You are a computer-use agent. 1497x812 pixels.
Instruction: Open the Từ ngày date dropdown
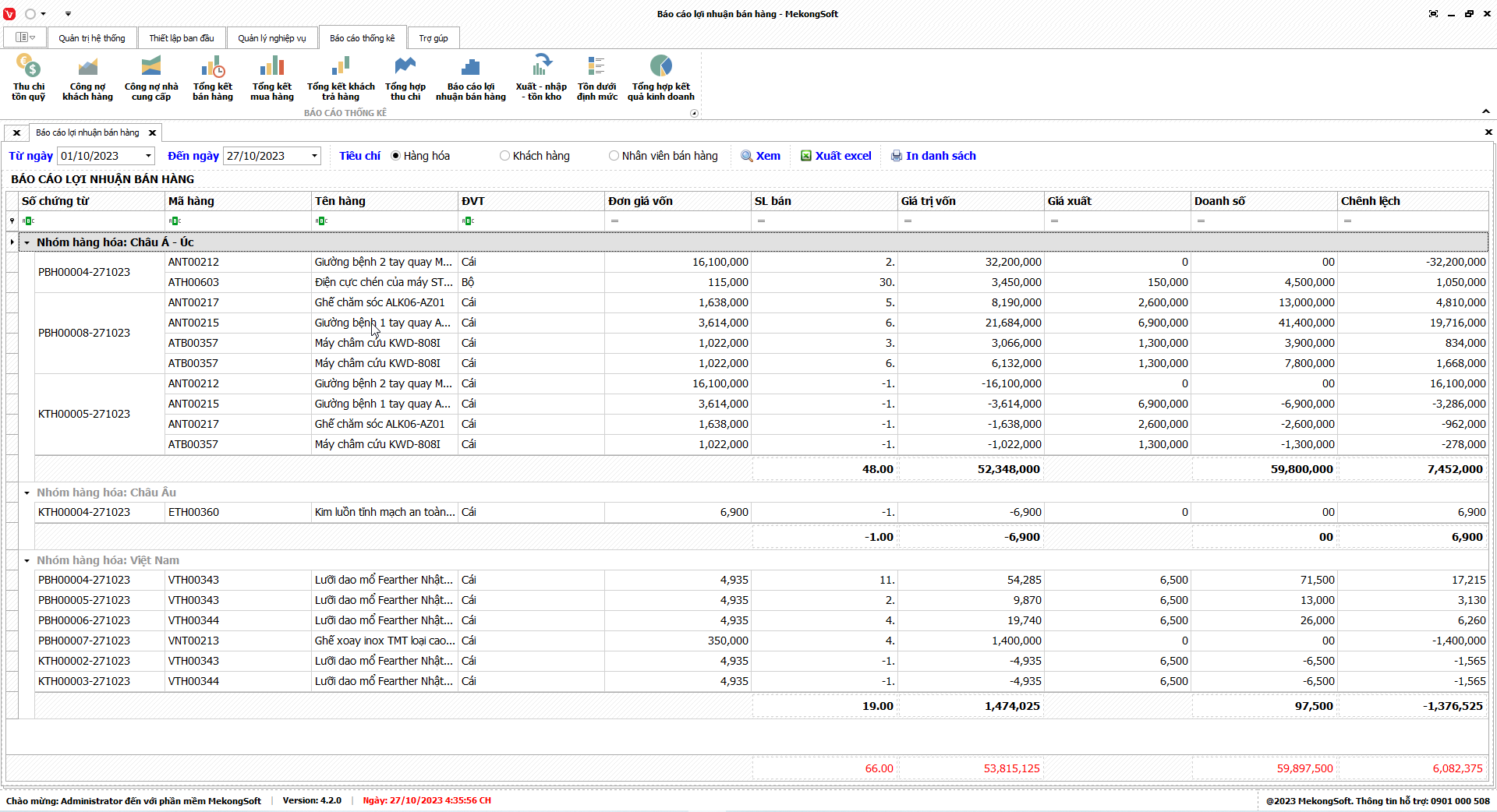click(148, 156)
